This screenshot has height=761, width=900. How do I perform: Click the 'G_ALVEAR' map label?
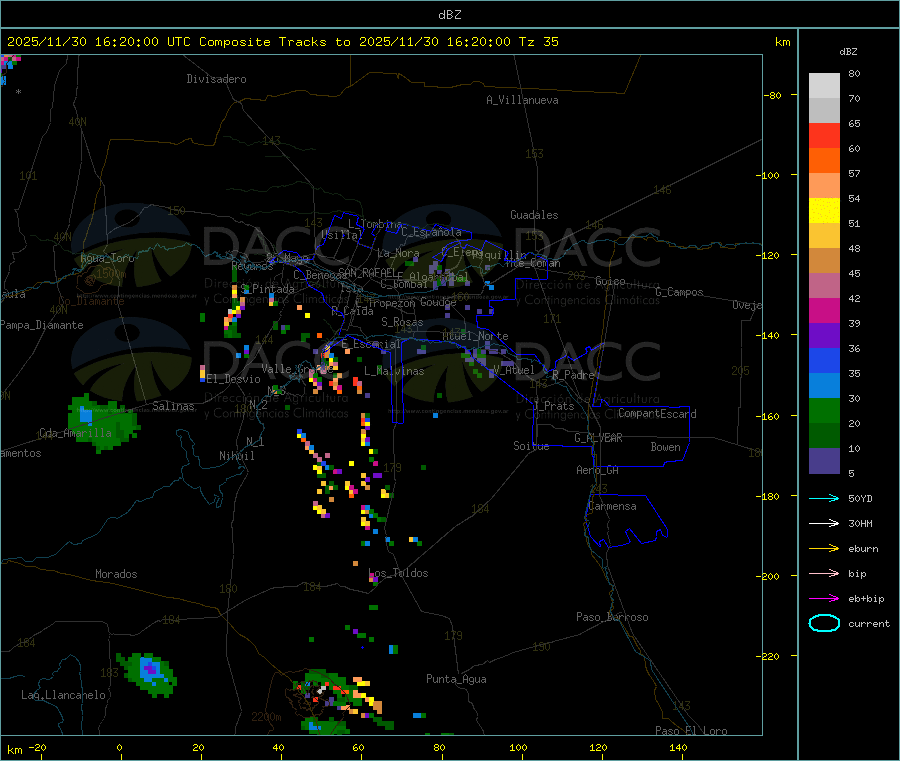[599, 438]
